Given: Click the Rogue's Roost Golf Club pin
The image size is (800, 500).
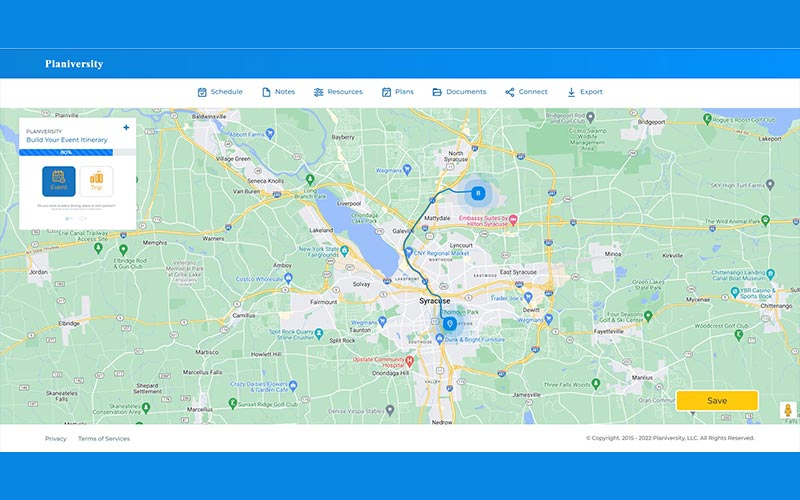Looking at the screenshot, I should 707,119.
